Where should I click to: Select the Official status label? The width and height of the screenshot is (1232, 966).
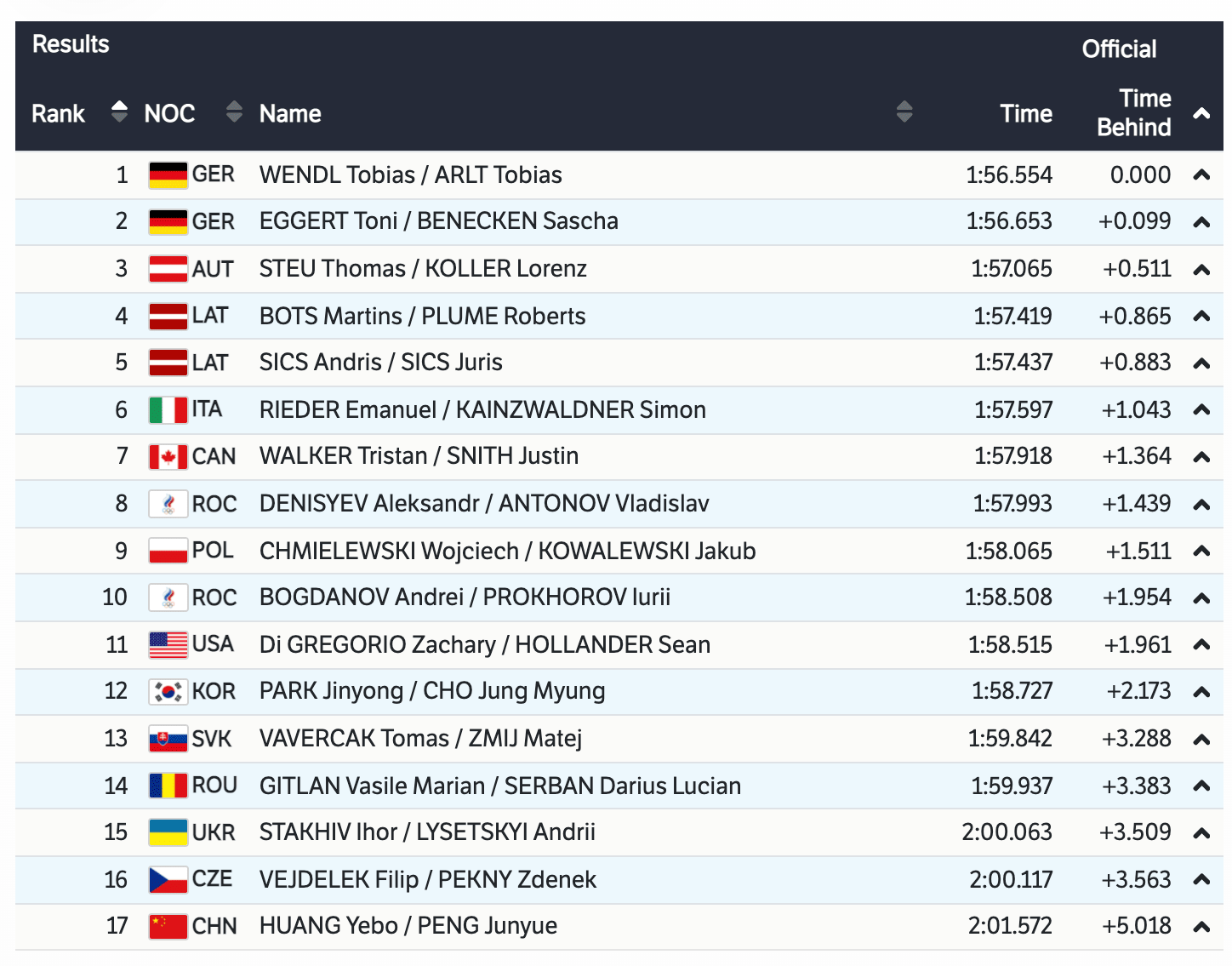click(x=1119, y=49)
